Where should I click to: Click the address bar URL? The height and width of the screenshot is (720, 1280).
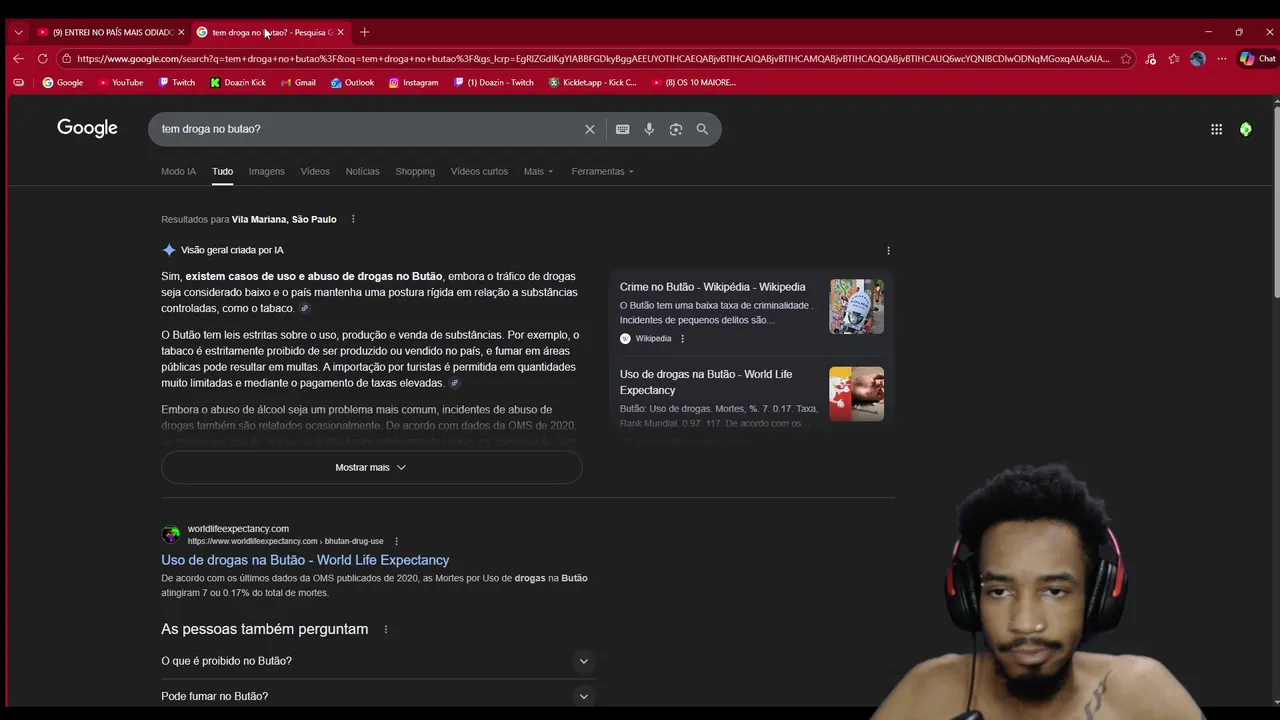click(592, 59)
